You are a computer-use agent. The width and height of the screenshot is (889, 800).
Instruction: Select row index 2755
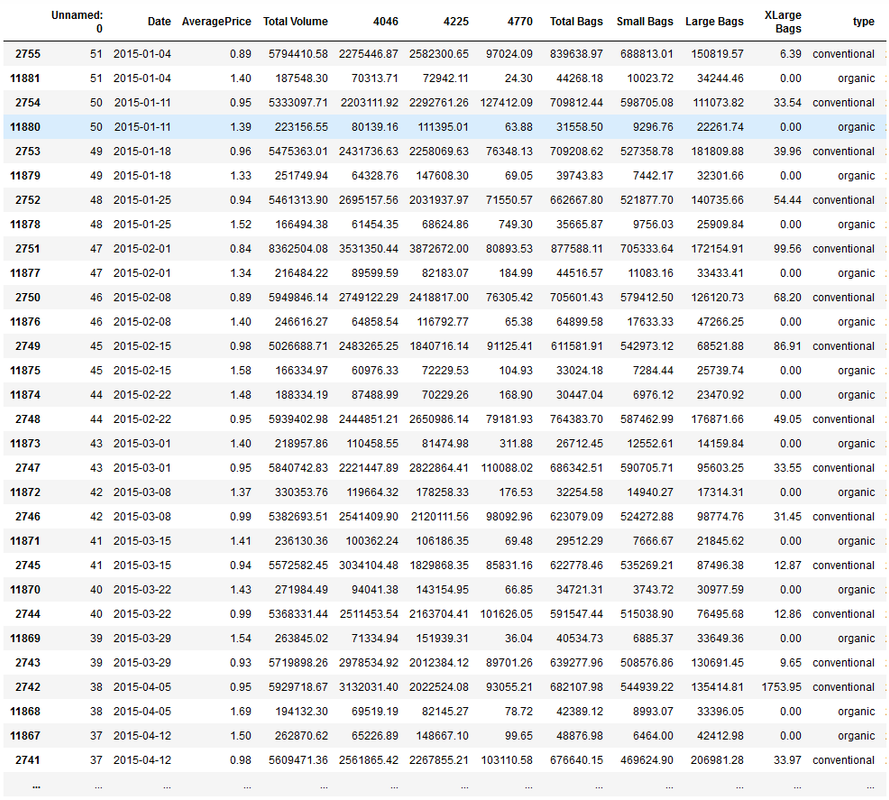click(28, 54)
